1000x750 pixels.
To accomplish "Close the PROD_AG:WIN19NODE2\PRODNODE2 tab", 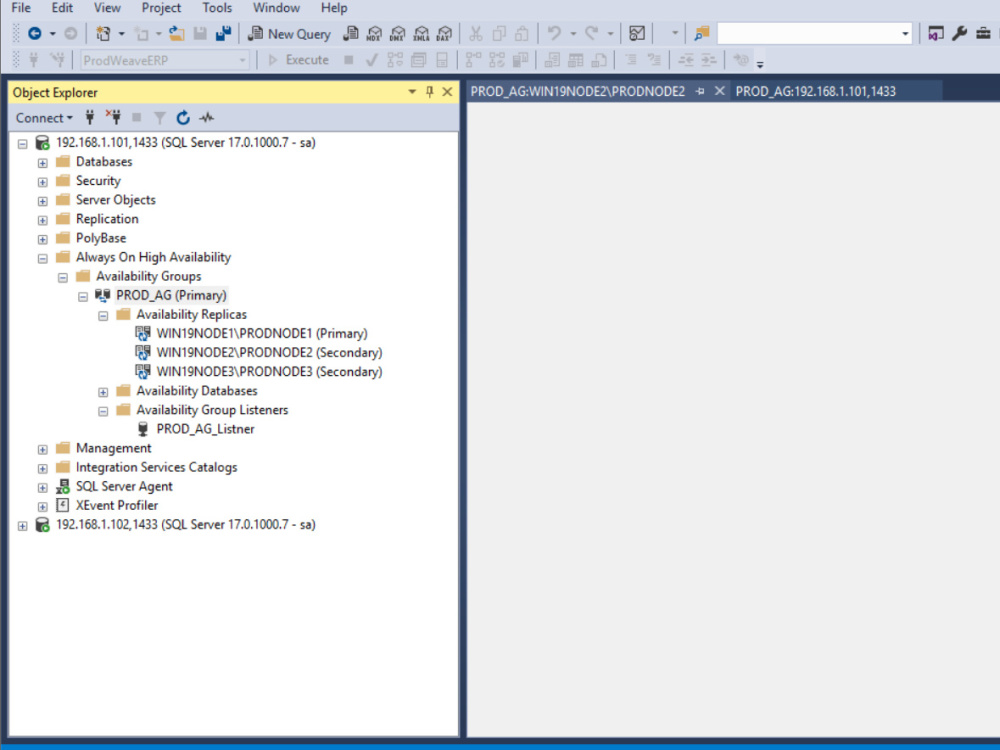I will tap(719, 91).
